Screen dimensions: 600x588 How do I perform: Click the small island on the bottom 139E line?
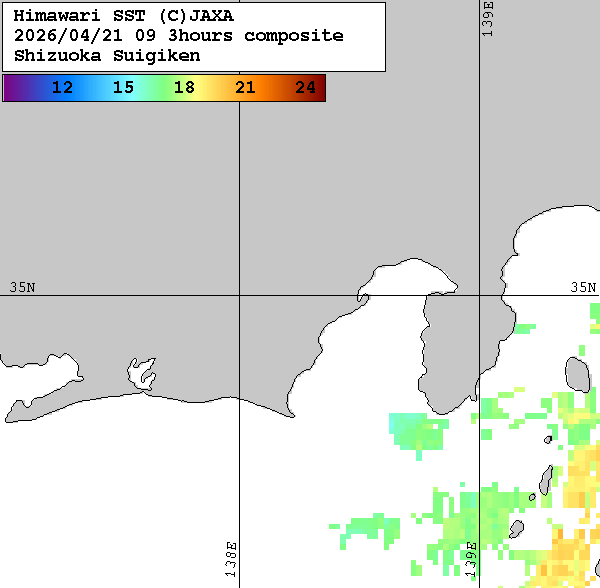516,528
